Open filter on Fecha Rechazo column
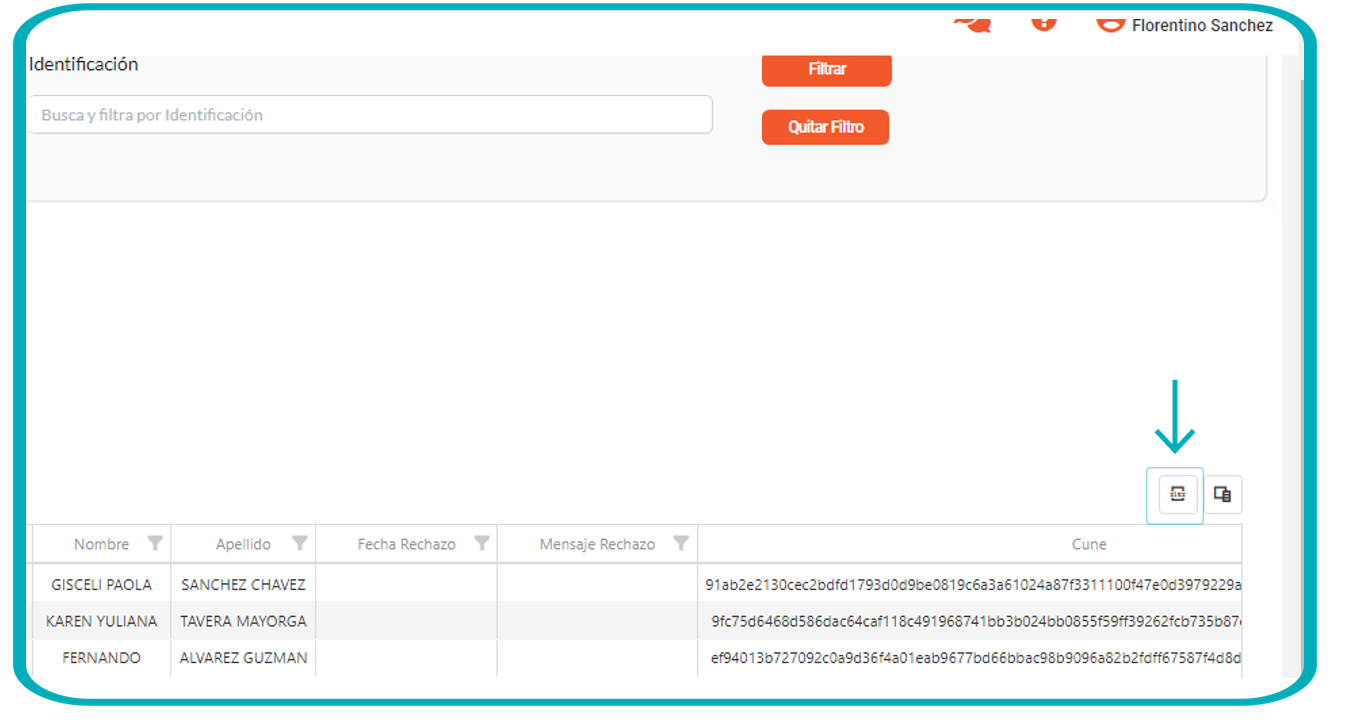Viewport: 1347px width, 722px height. [x=481, y=544]
